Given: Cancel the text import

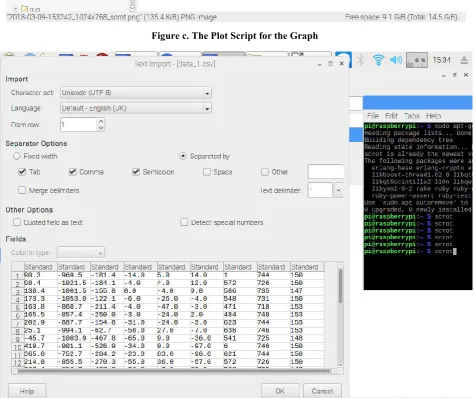Looking at the screenshot, I should (x=322, y=391).
